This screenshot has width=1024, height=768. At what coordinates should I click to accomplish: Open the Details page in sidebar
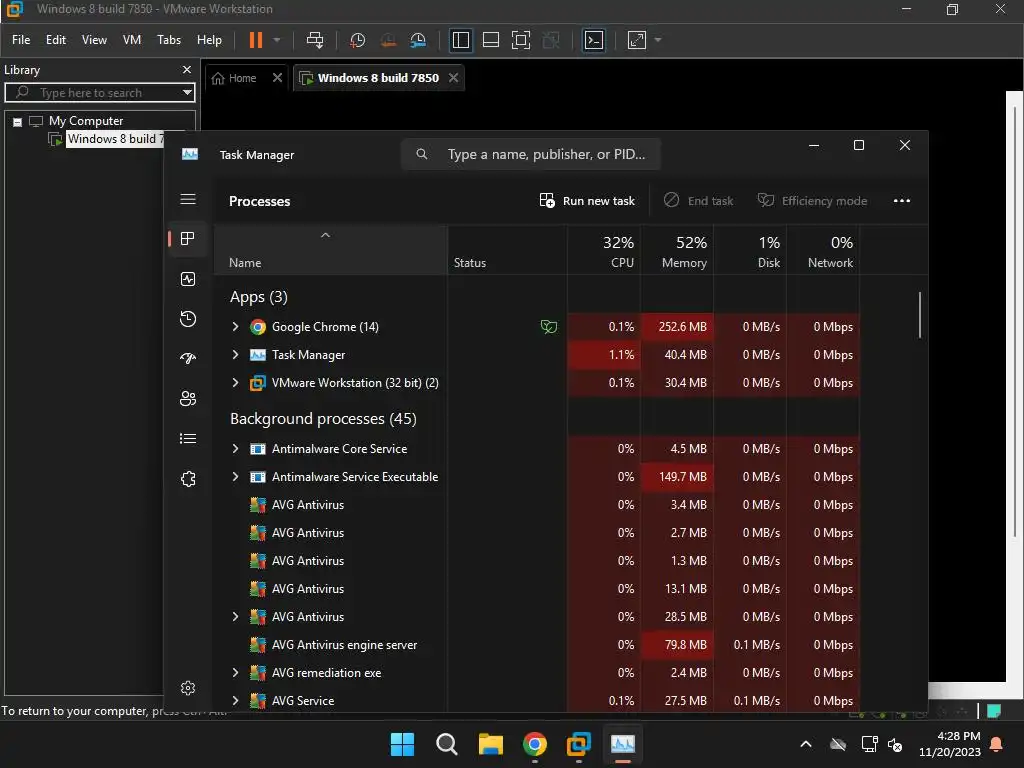(x=188, y=439)
